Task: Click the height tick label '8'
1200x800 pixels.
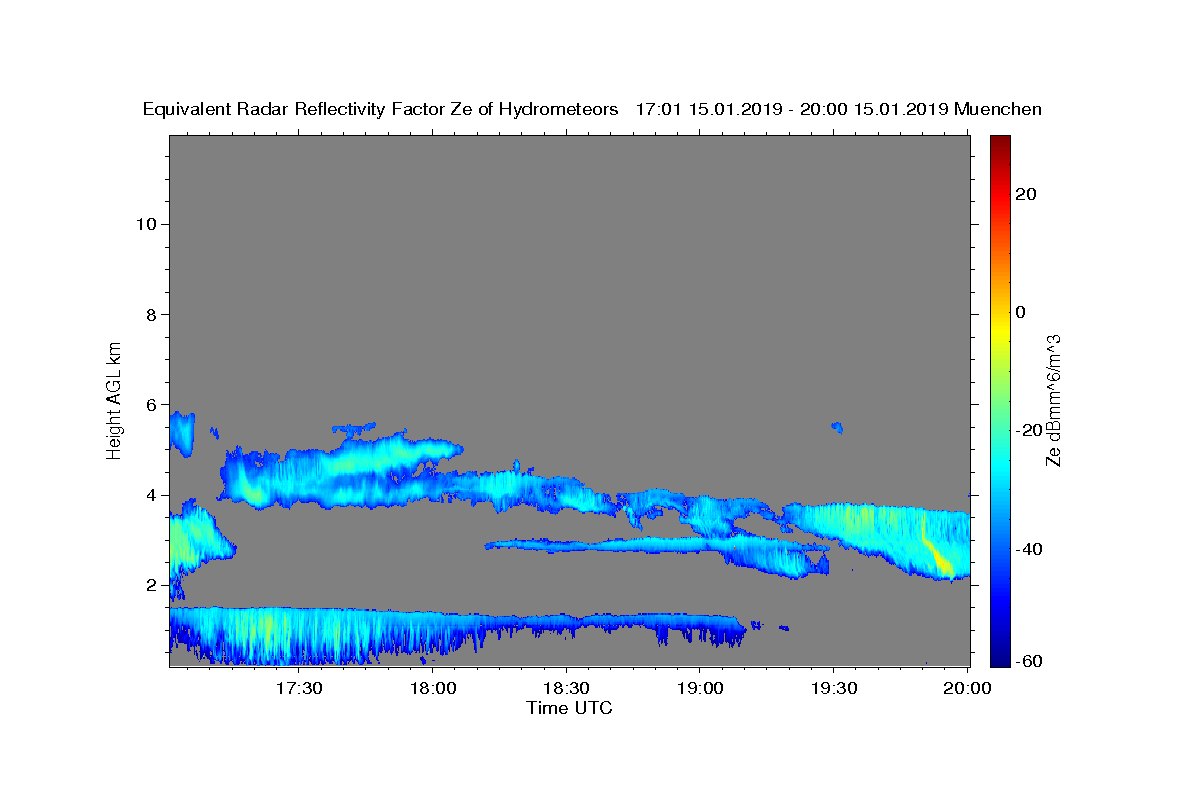Action: [151, 314]
